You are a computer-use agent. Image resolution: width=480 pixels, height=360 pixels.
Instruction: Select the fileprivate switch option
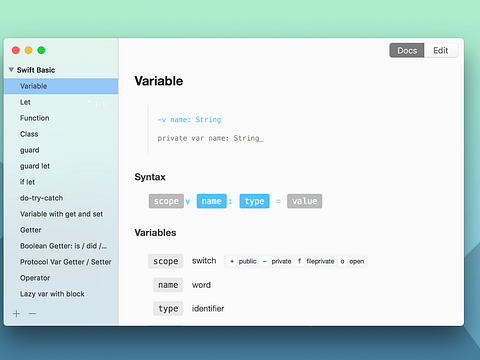316,261
